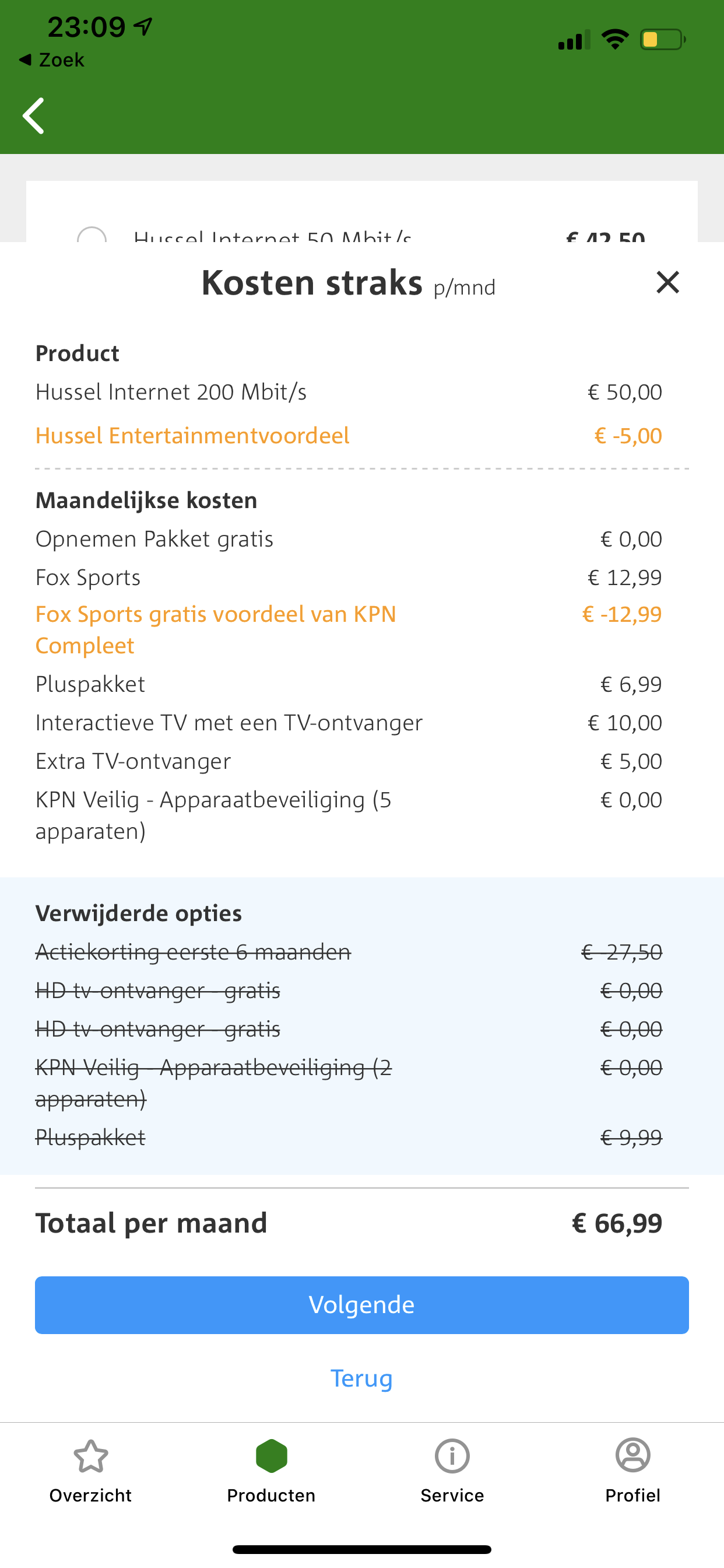Viewport: 724px width, 1568px height.
Task: Select Hussel Internet 50 Mbit/s radio button
Action: 92,235
